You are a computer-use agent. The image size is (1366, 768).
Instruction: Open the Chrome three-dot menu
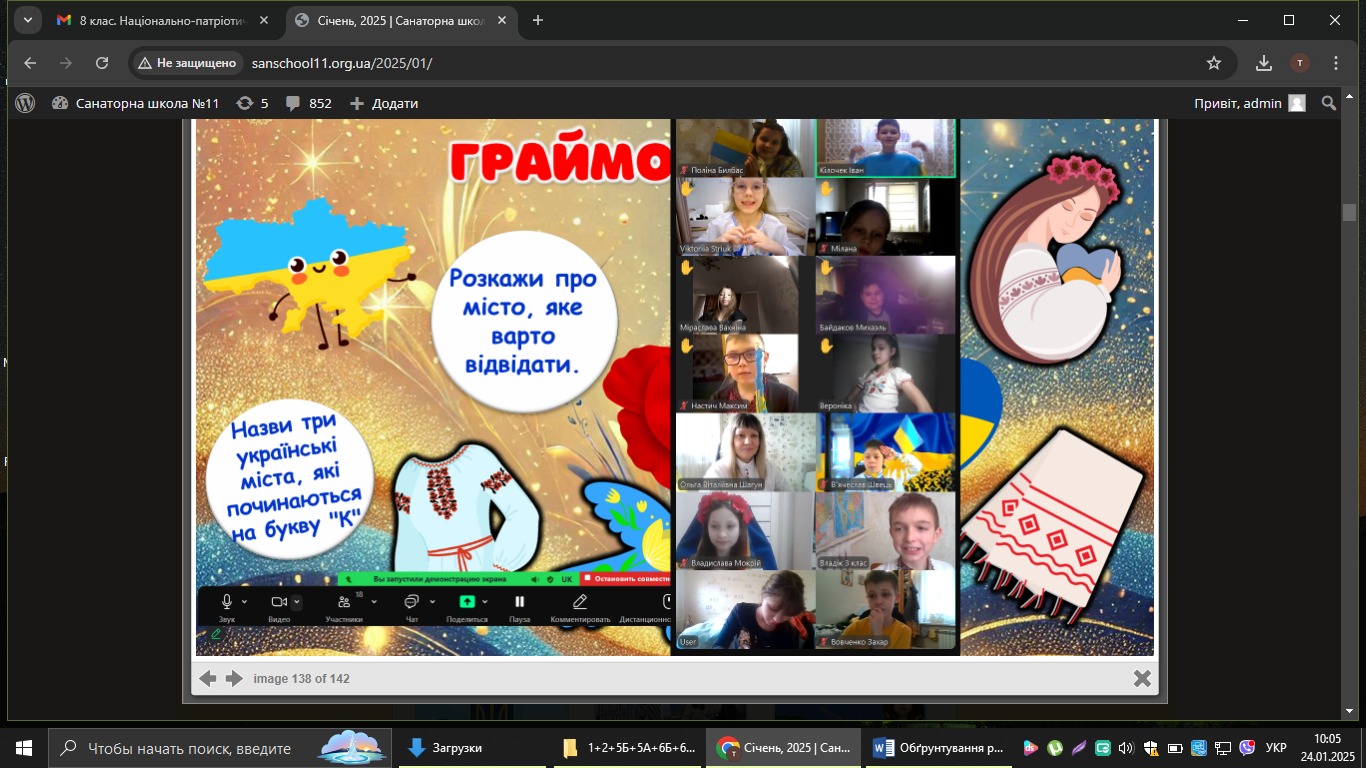point(1336,63)
